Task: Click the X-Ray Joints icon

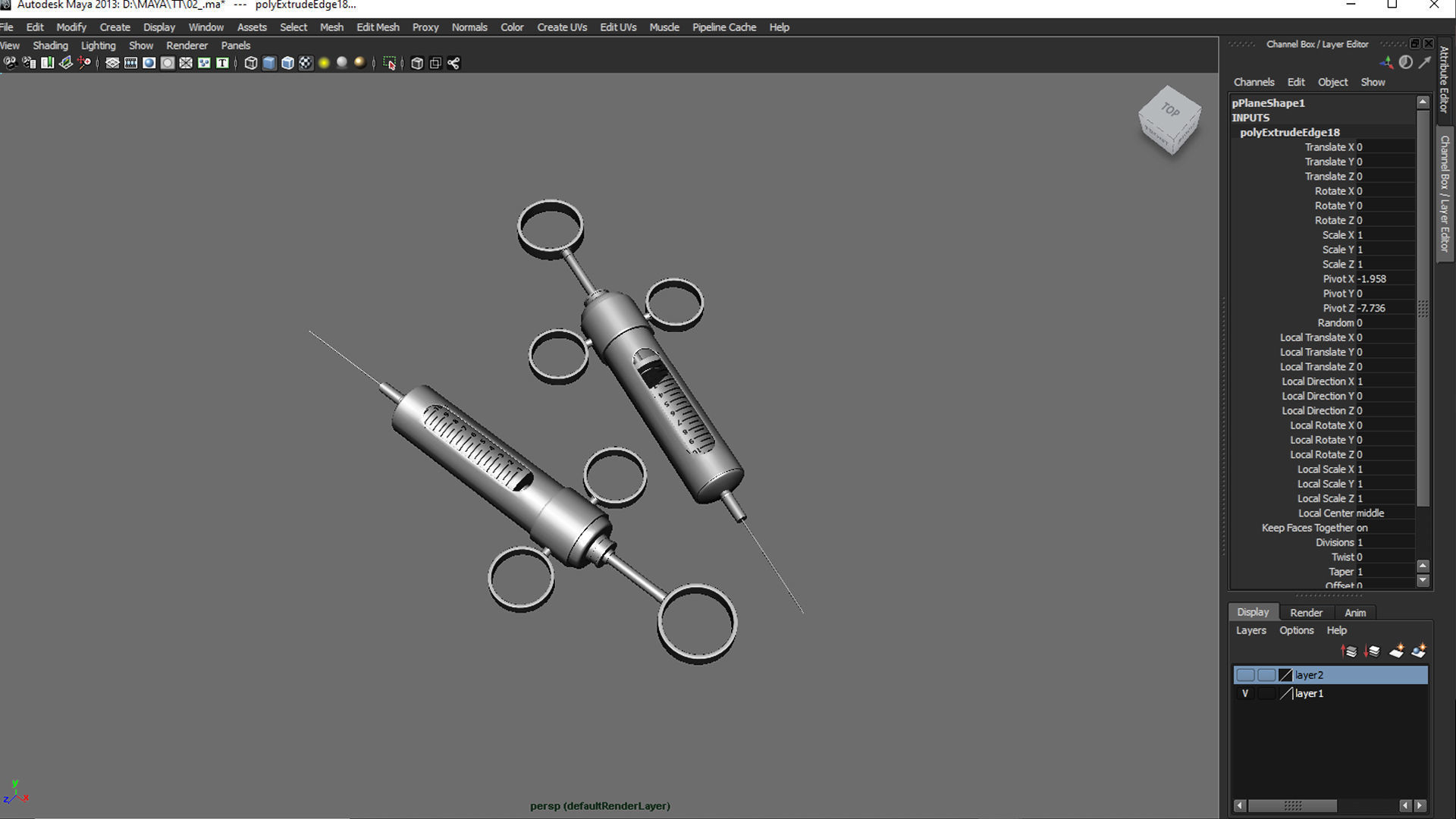Action: (x=453, y=63)
